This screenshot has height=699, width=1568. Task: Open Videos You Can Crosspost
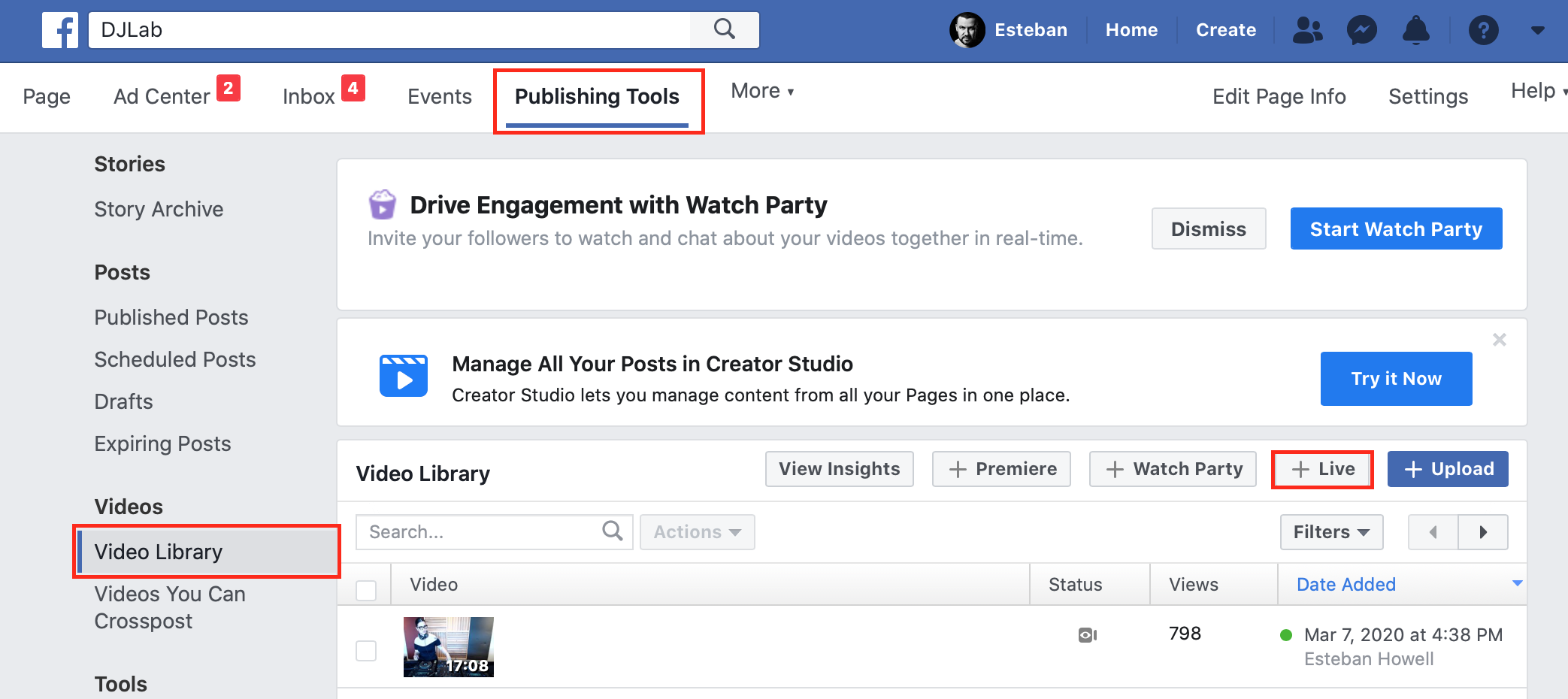pos(170,607)
